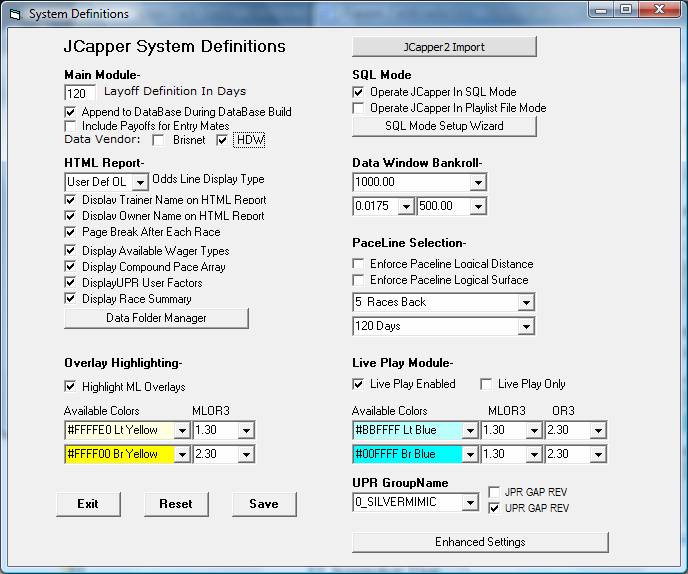This screenshot has height=574, width=688.
Task: Toggle Page Break After Each Race
Action: click(x=70, y=232)
